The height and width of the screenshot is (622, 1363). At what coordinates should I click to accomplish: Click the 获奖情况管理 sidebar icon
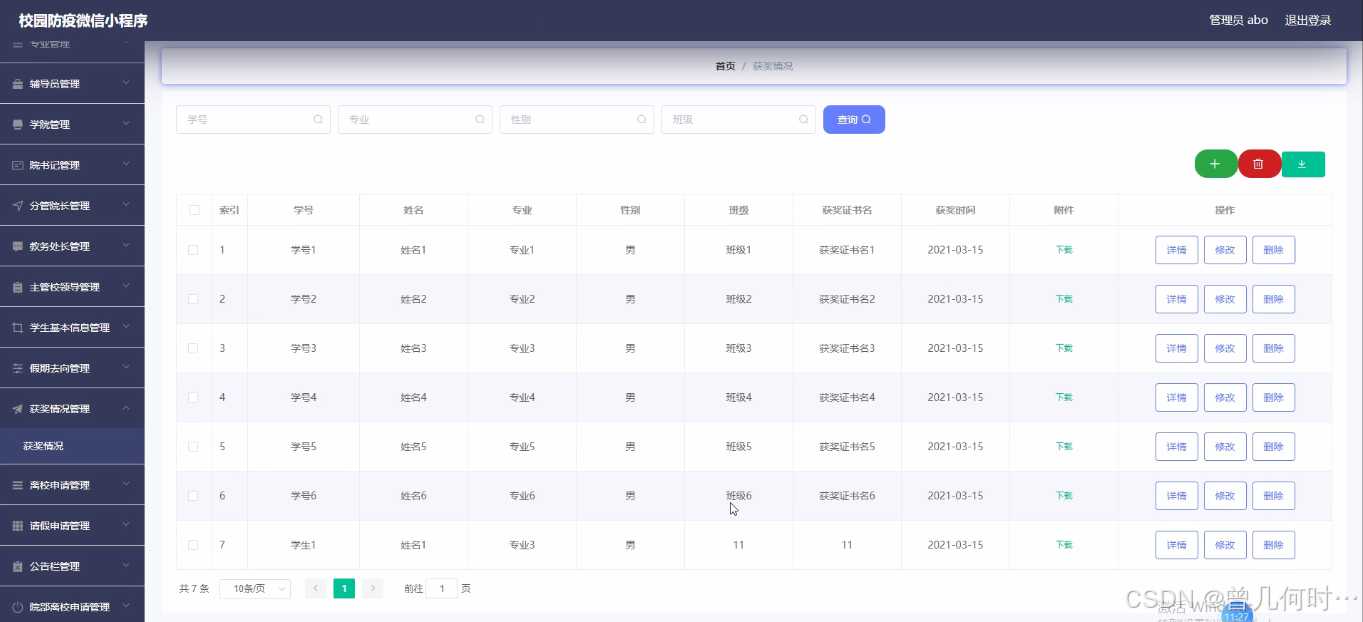coord(17,409)
